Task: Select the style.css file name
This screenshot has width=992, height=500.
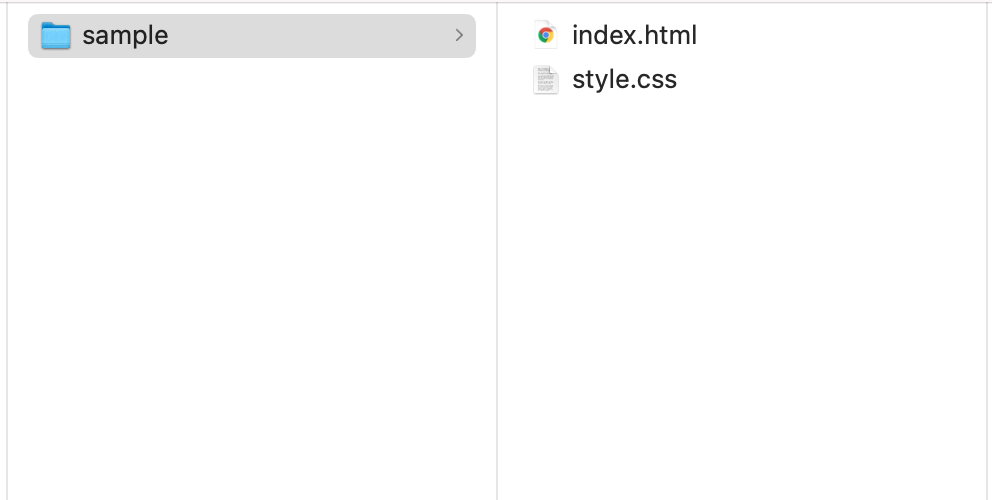Action: coord(624,80)
